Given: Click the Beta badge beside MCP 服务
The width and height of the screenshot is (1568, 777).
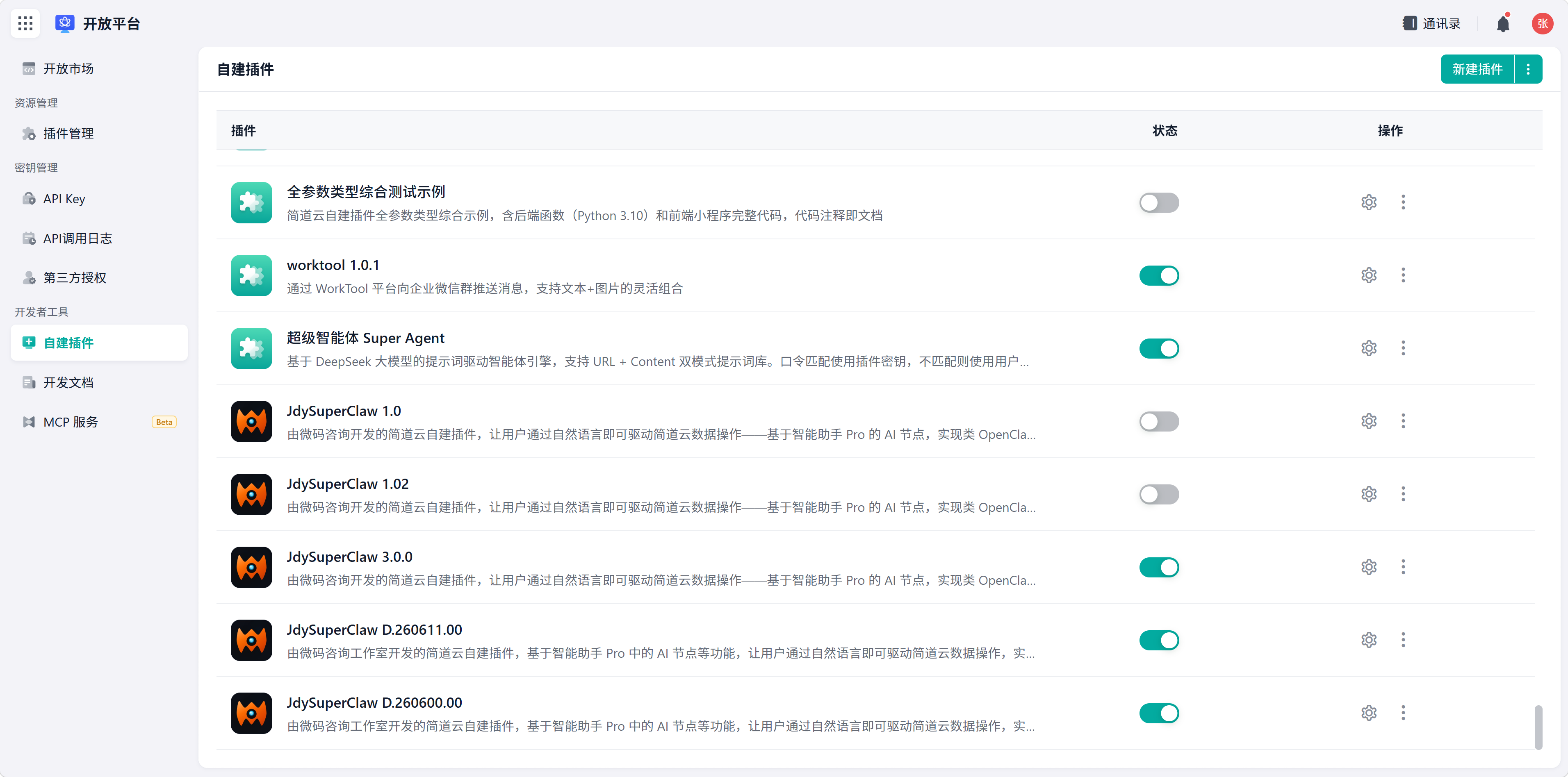Looking at the screenshot, I should [x=164, y=422].
